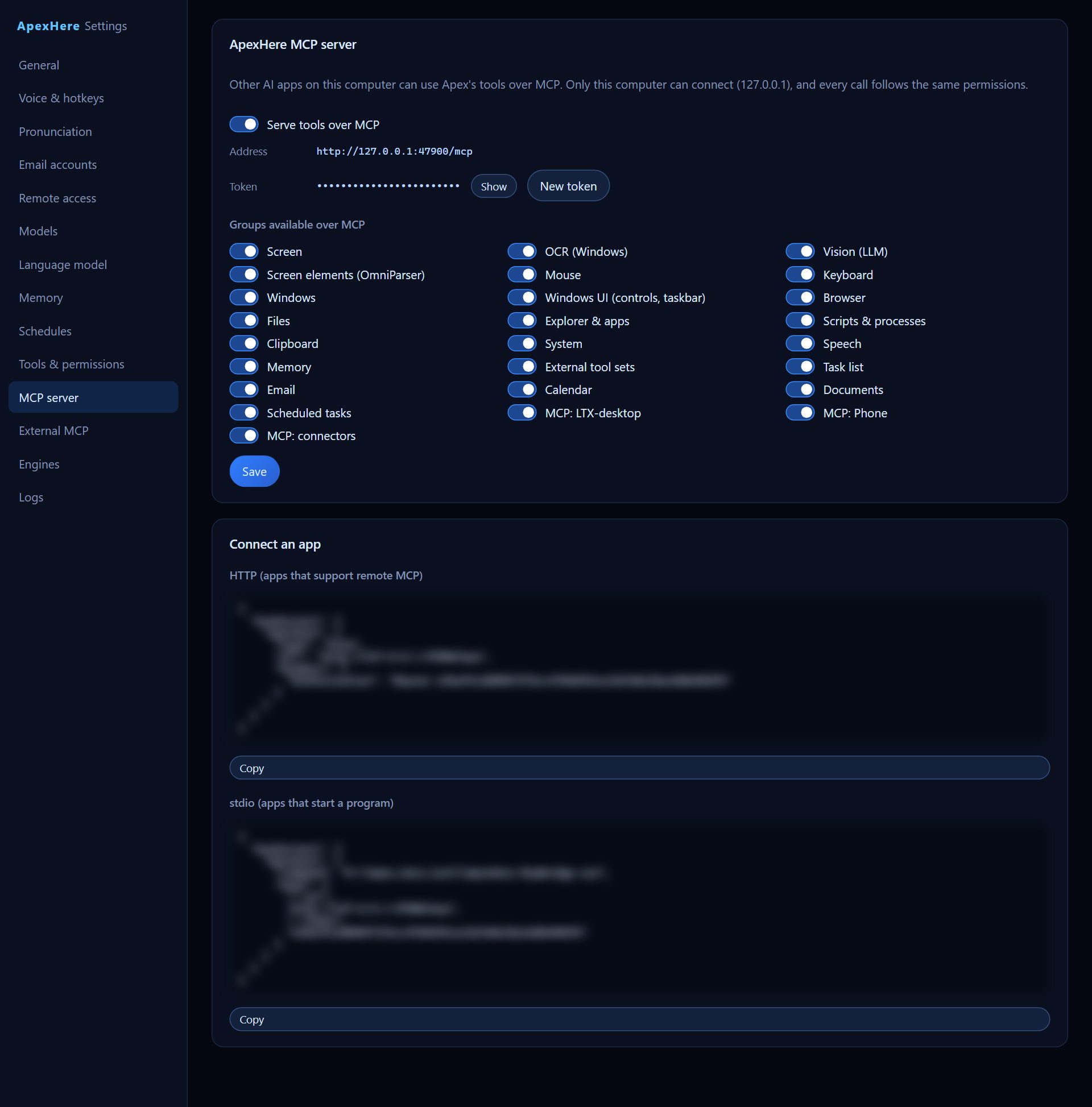The image size is (1092, 1107).
Task: Copy the stdio connection config
Action: [639, 1020]
